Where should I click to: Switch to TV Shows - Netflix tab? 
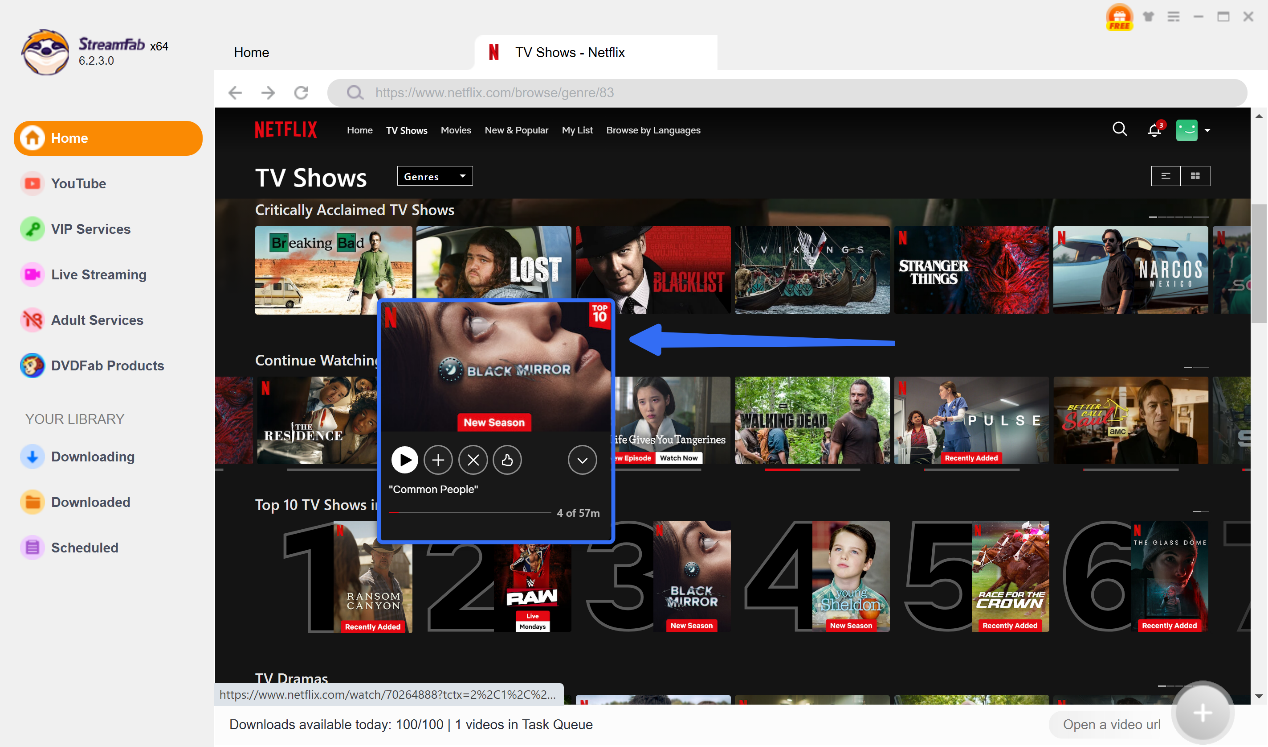pos(596,52)
